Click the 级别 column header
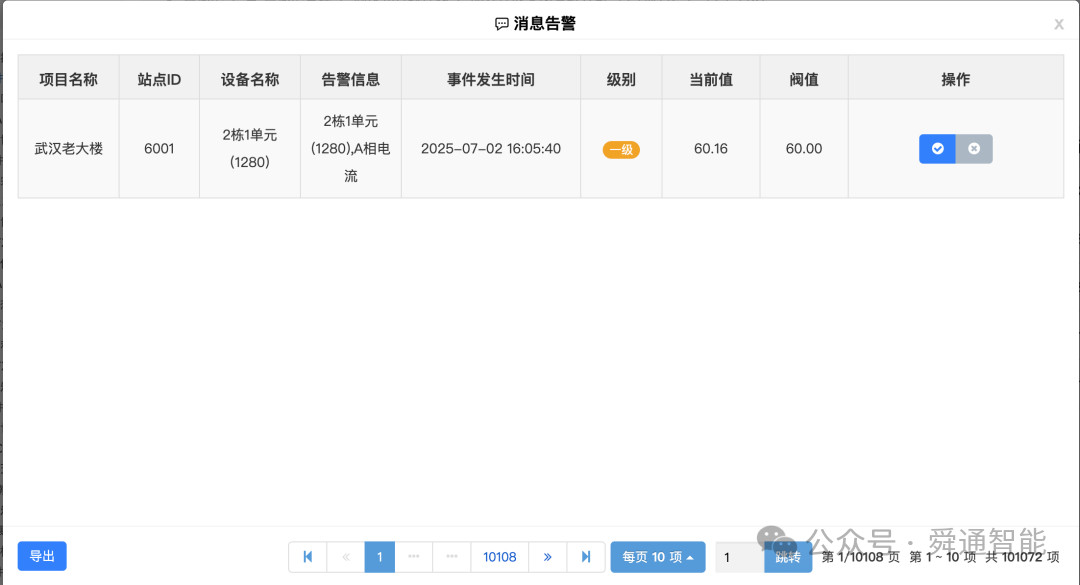1080x585 pixels. pyautogui.click(x=620, y=77)
